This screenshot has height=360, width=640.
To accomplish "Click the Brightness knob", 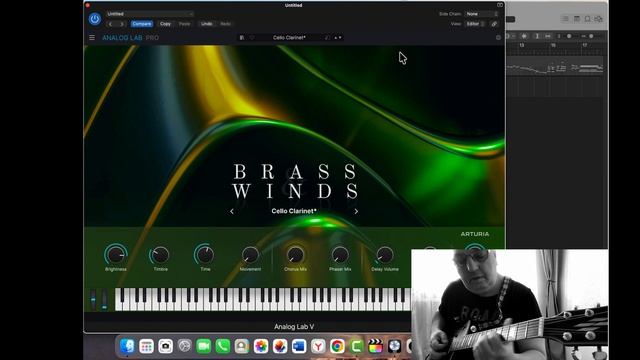I will (116, 255).
